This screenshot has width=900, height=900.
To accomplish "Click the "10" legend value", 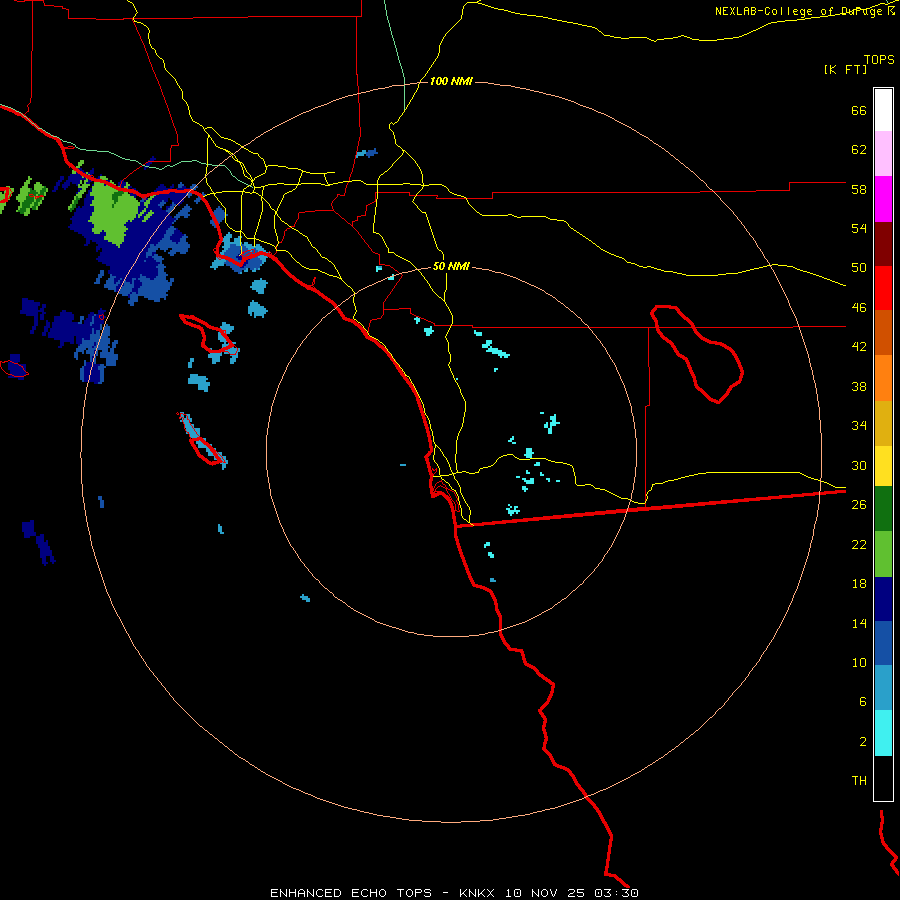I will click(x=859, y=662).
